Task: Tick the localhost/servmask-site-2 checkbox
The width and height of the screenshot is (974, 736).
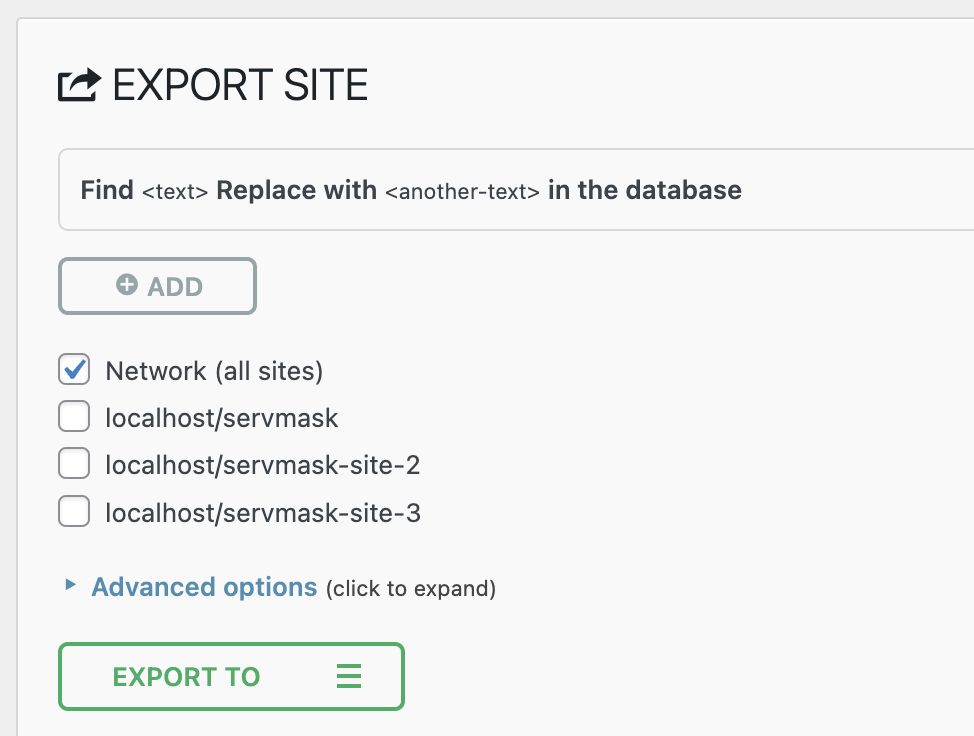Action: 74,464
